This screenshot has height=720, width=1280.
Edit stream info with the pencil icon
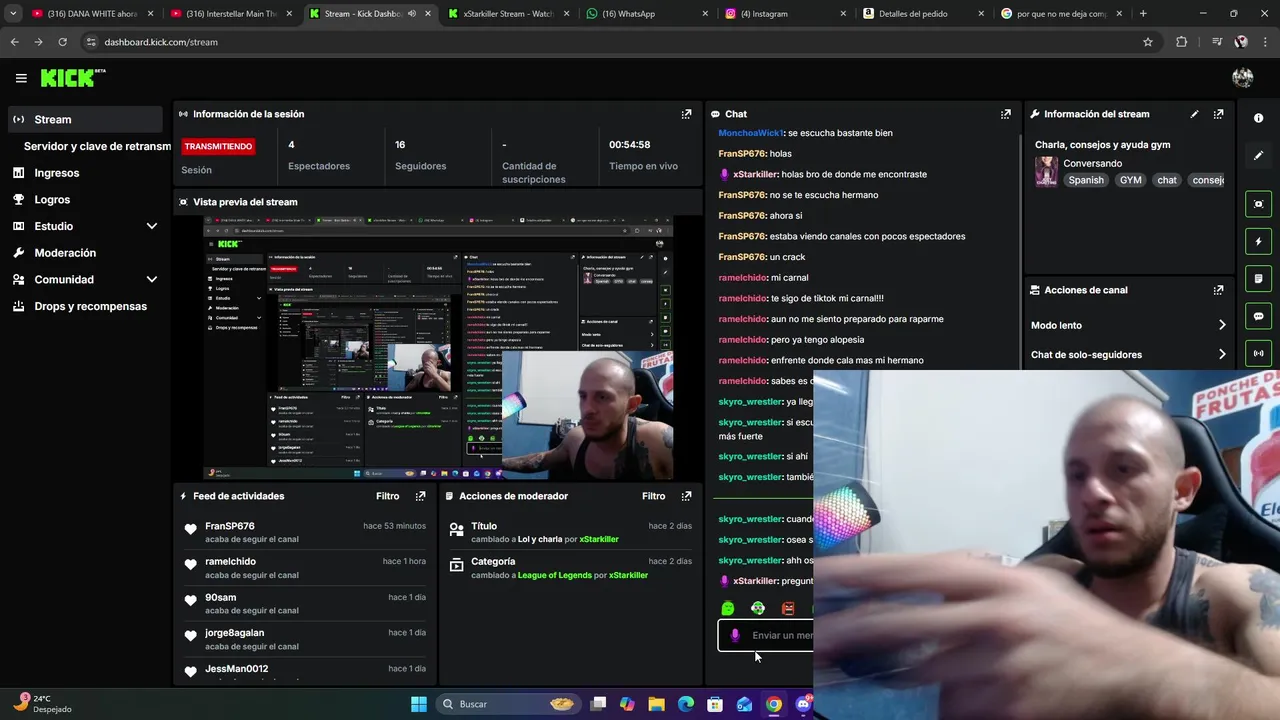pos(1194,114)
